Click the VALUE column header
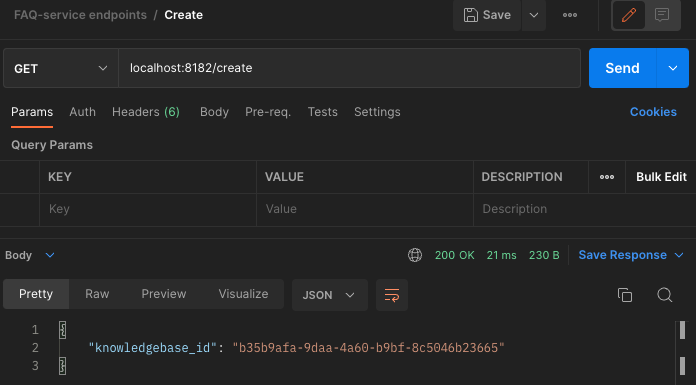 [x=285, y=177]
